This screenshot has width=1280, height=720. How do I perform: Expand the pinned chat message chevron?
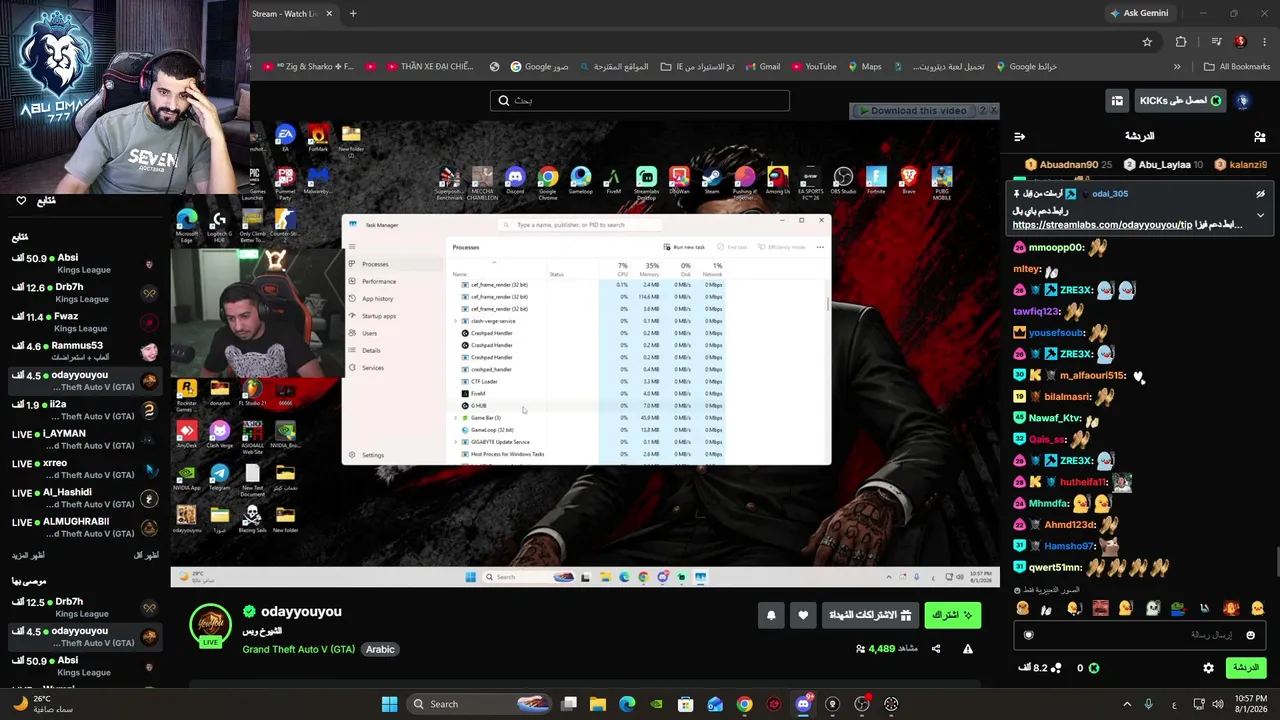pos(1260,215)
